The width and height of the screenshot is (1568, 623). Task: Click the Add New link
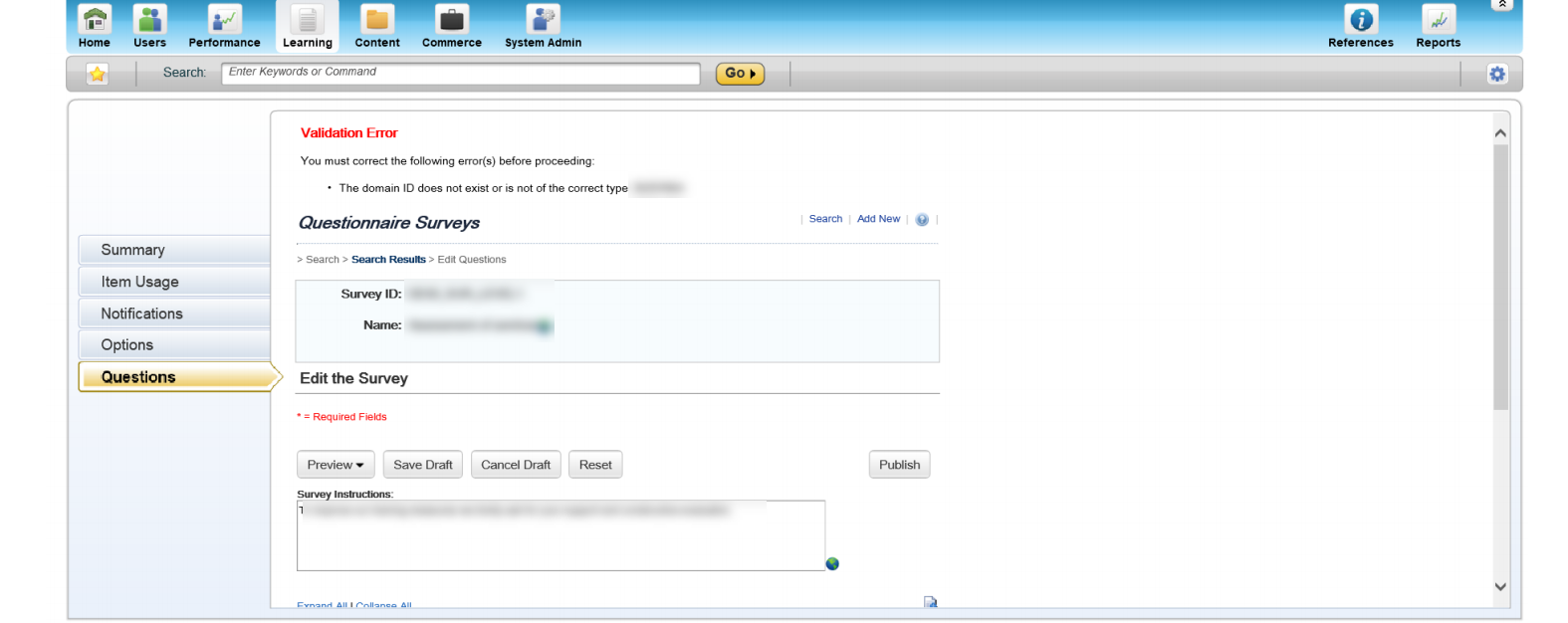click(878, 219)
